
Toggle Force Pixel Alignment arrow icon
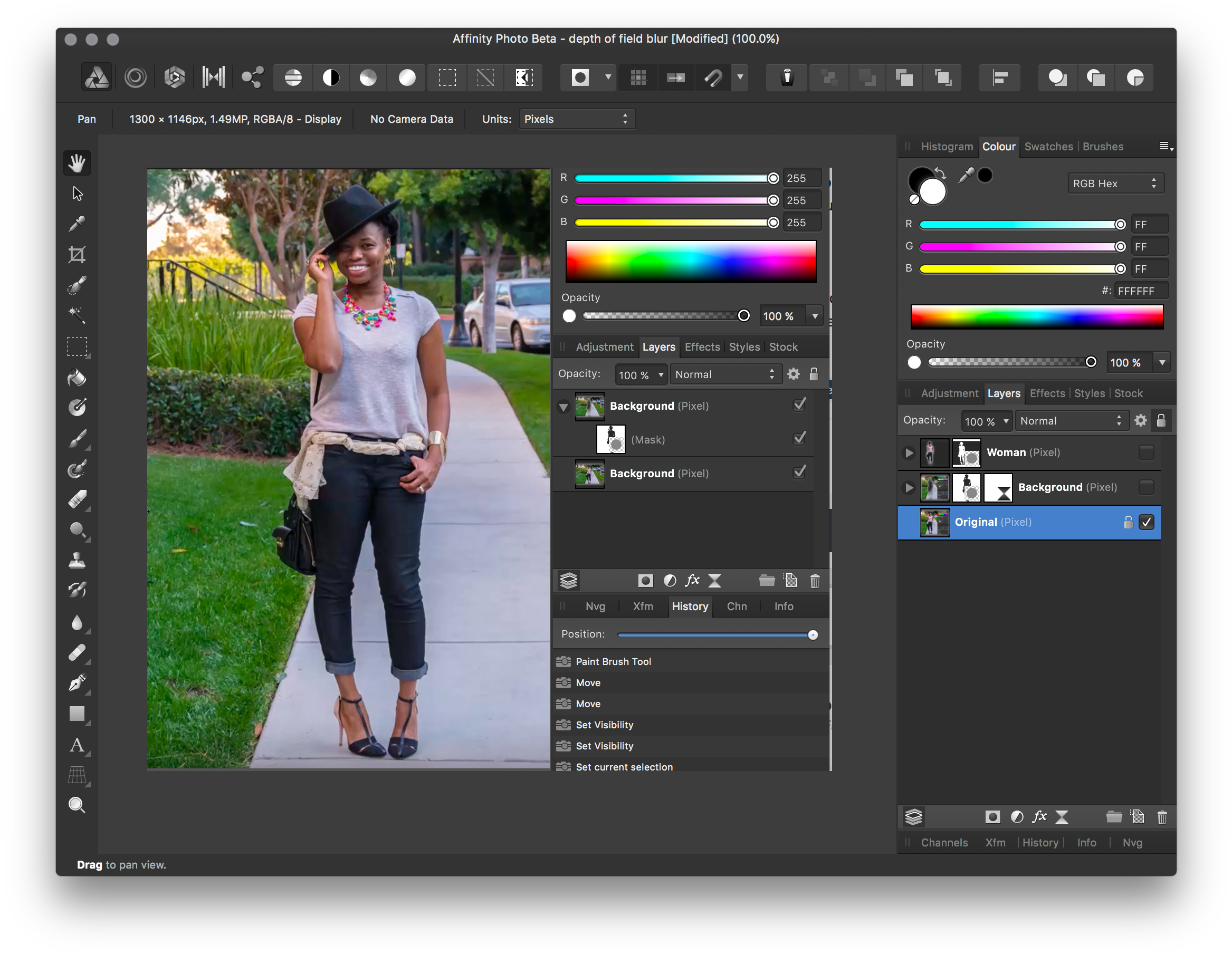676,77
